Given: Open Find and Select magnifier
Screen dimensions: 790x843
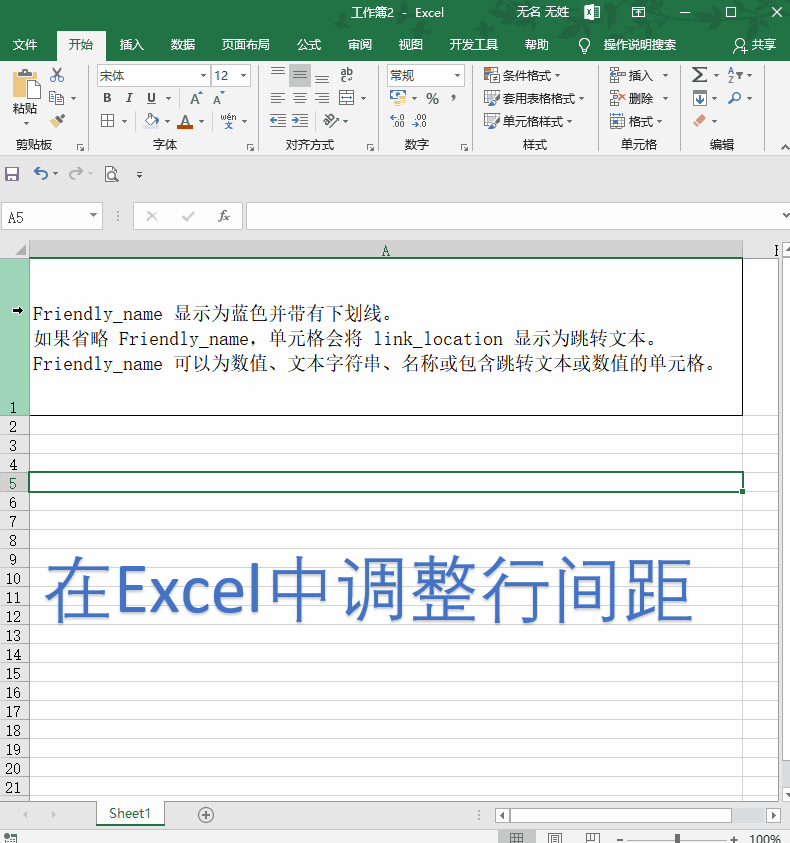Looking at the screenshot, I should click(740, 98).
